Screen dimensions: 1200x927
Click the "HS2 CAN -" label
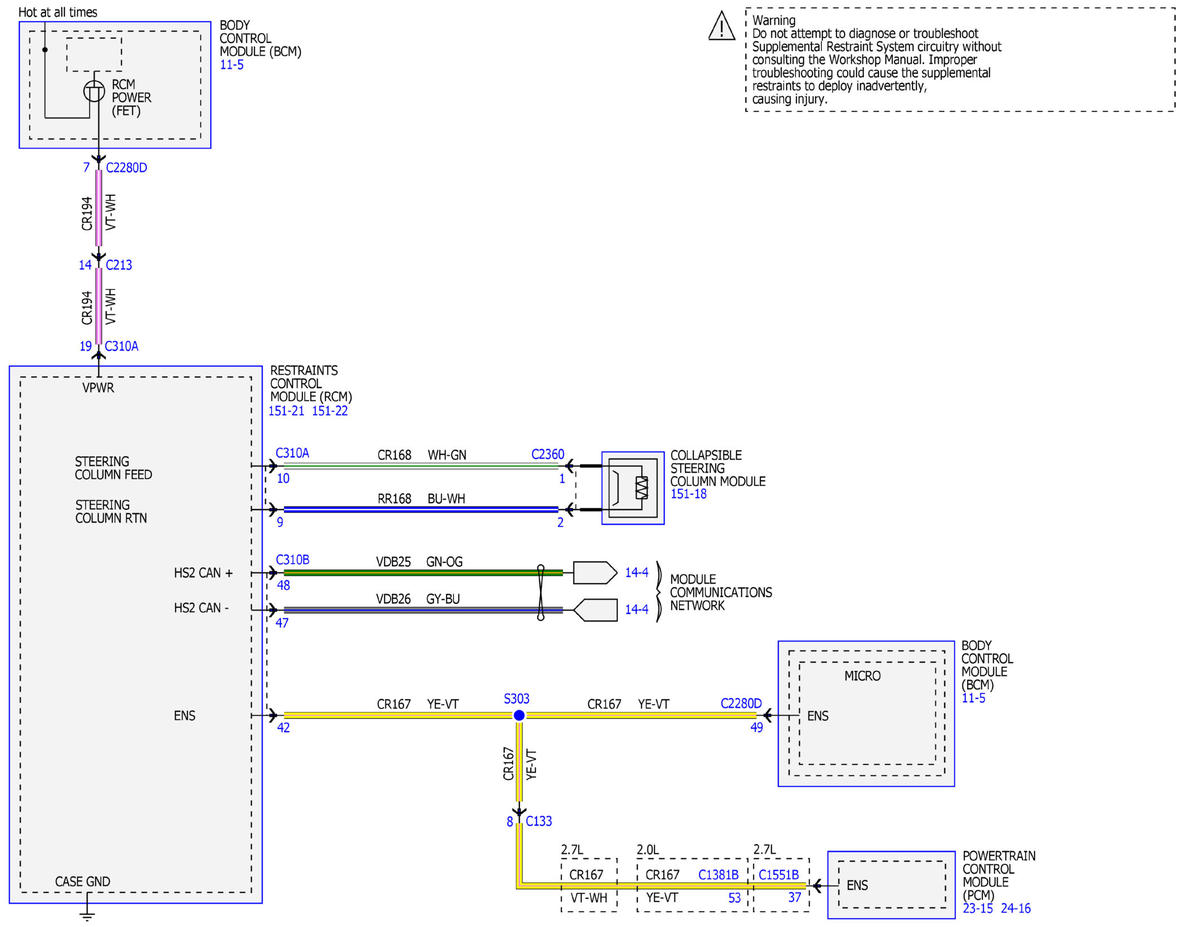click(201, 609)
